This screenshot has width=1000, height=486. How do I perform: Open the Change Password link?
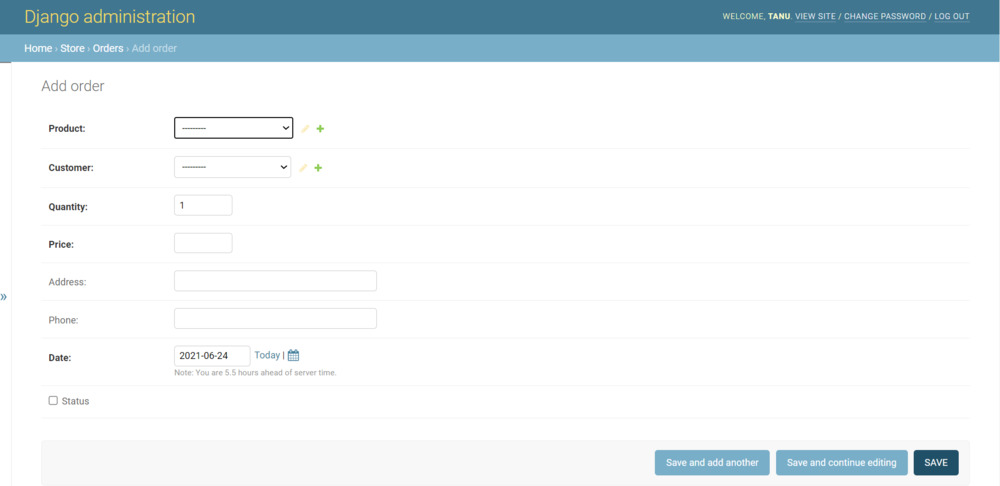884,17
